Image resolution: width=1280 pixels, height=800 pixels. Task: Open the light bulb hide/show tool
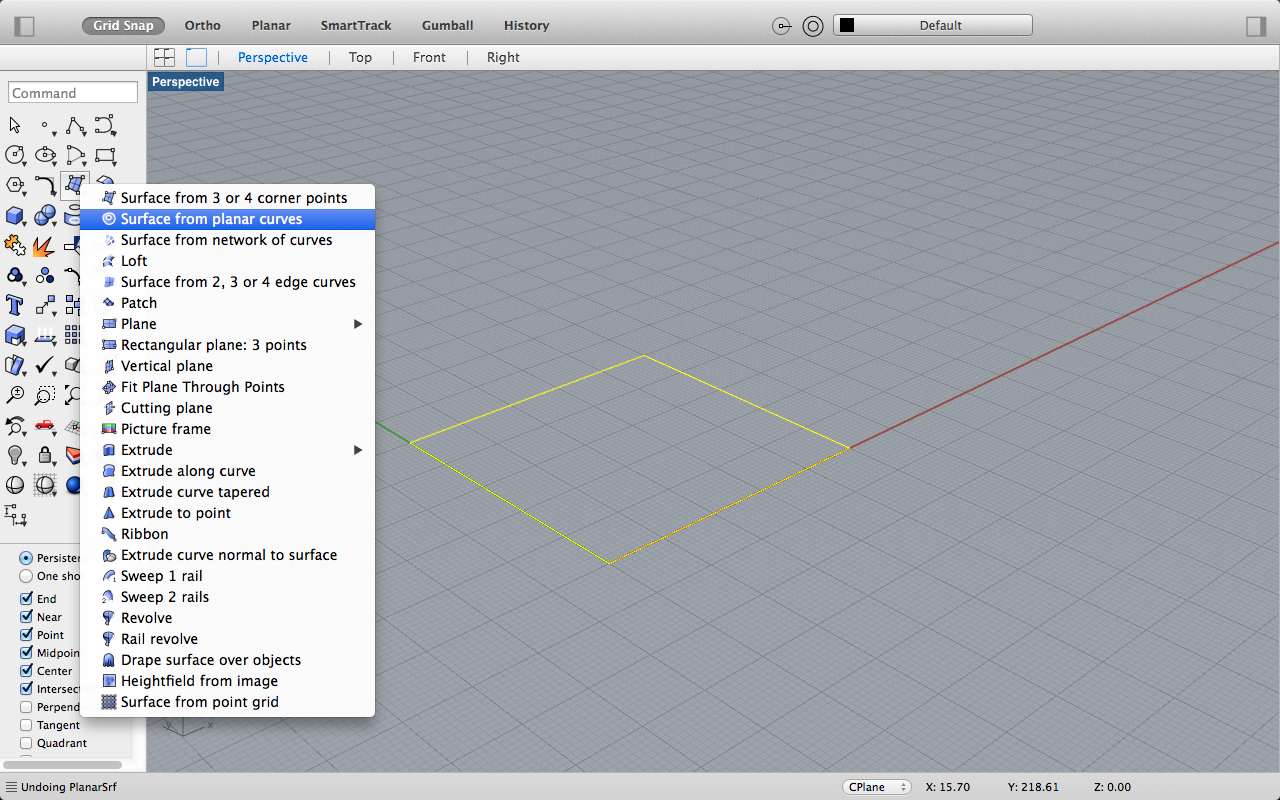click(x=15, y=455)
